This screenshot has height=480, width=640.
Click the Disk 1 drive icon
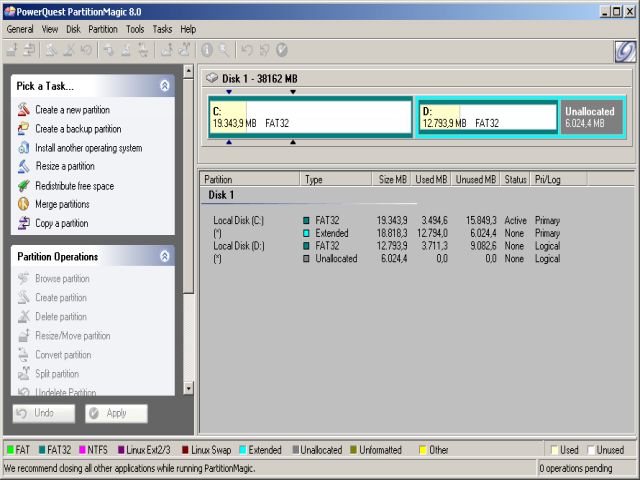(x=211, y=78)
